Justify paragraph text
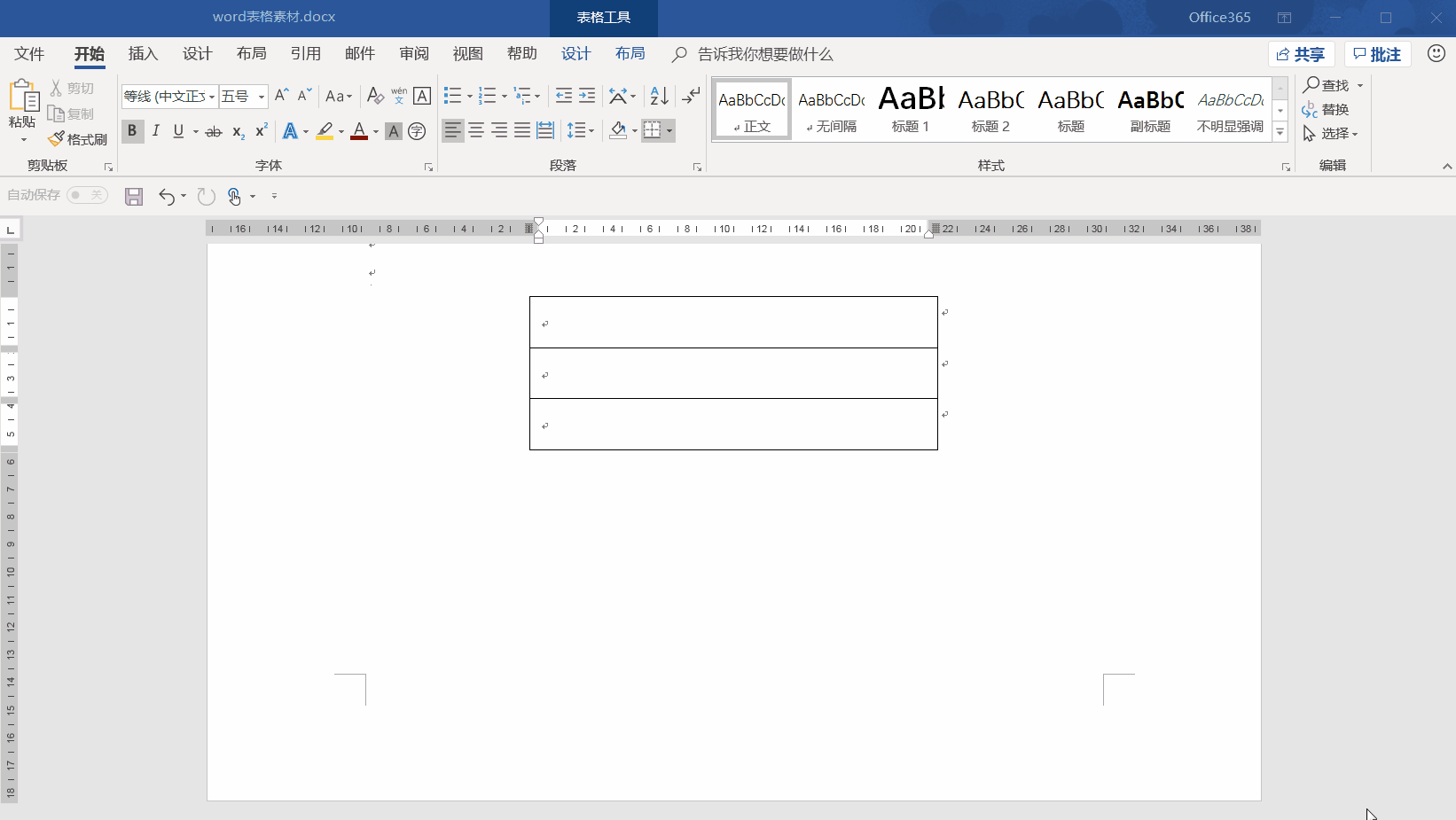 (x=522, y=131)
